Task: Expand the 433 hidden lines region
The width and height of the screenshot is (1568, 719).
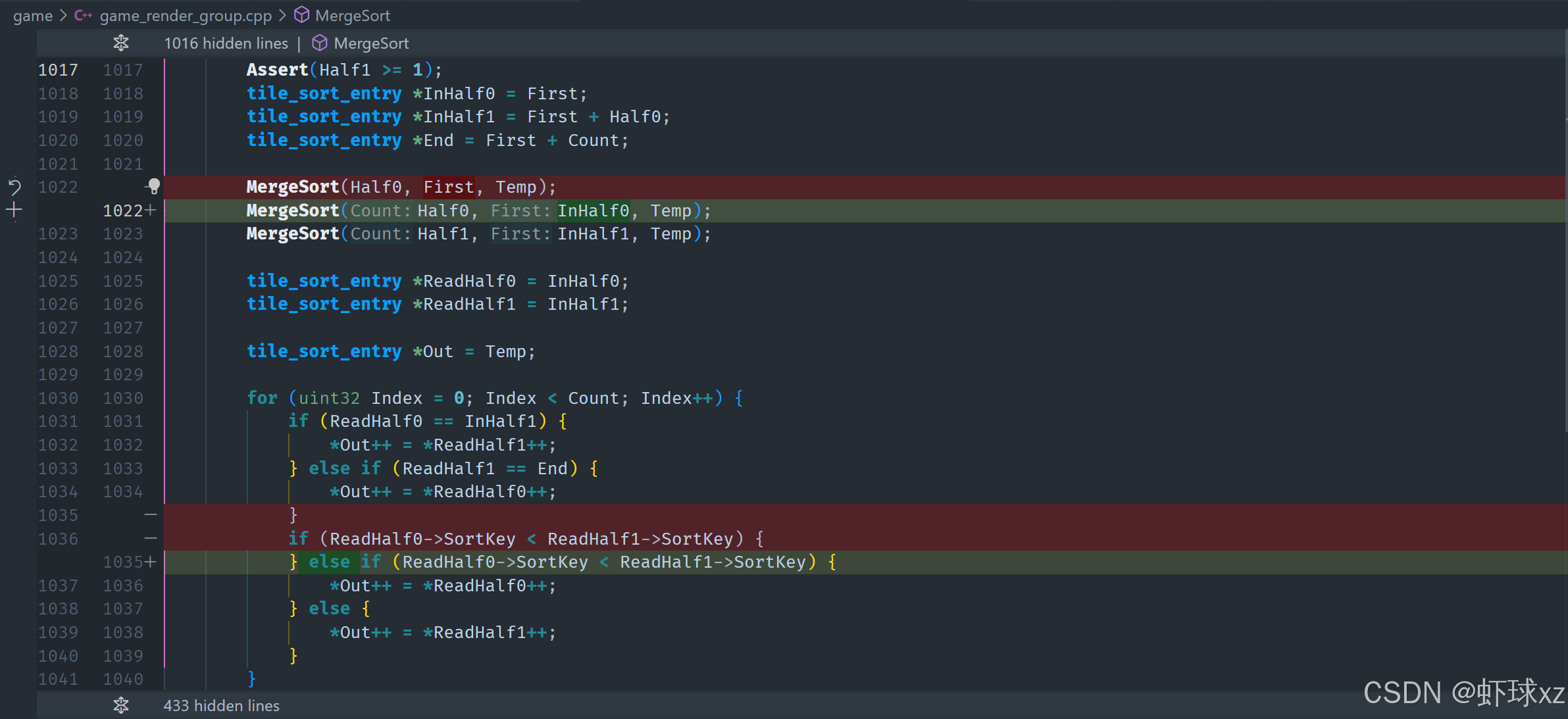Action: pos(221,705)
